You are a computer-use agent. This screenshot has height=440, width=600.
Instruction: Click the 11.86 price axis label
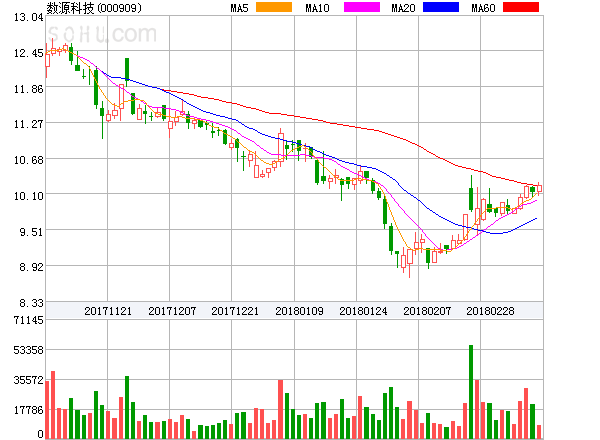(29, 89)
